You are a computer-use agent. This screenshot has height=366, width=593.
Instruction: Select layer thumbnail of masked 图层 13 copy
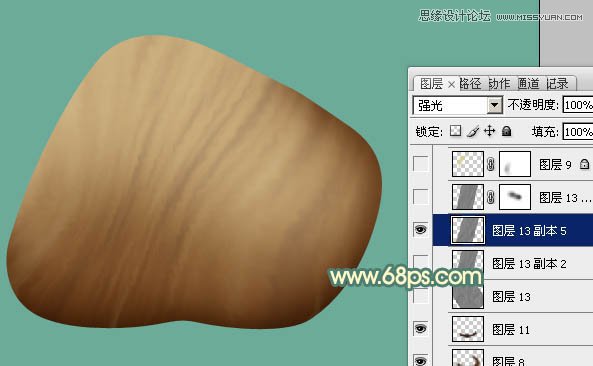[x=468, y=197]
